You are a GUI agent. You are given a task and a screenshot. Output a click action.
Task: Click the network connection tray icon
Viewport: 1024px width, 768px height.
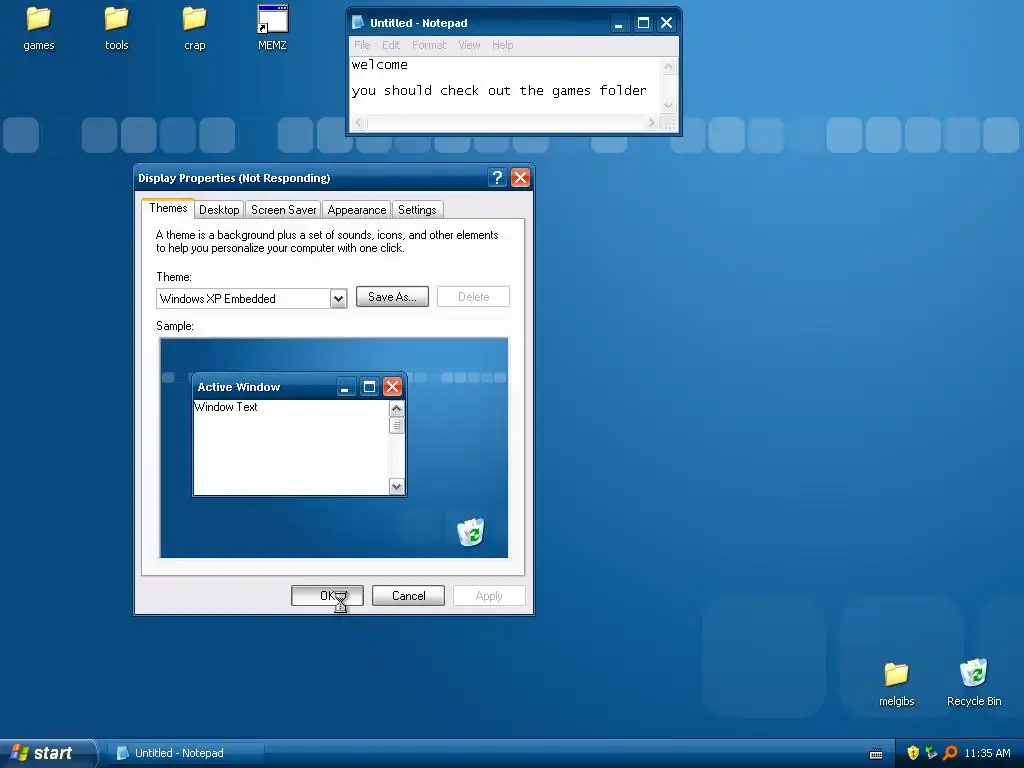[931, 753]
